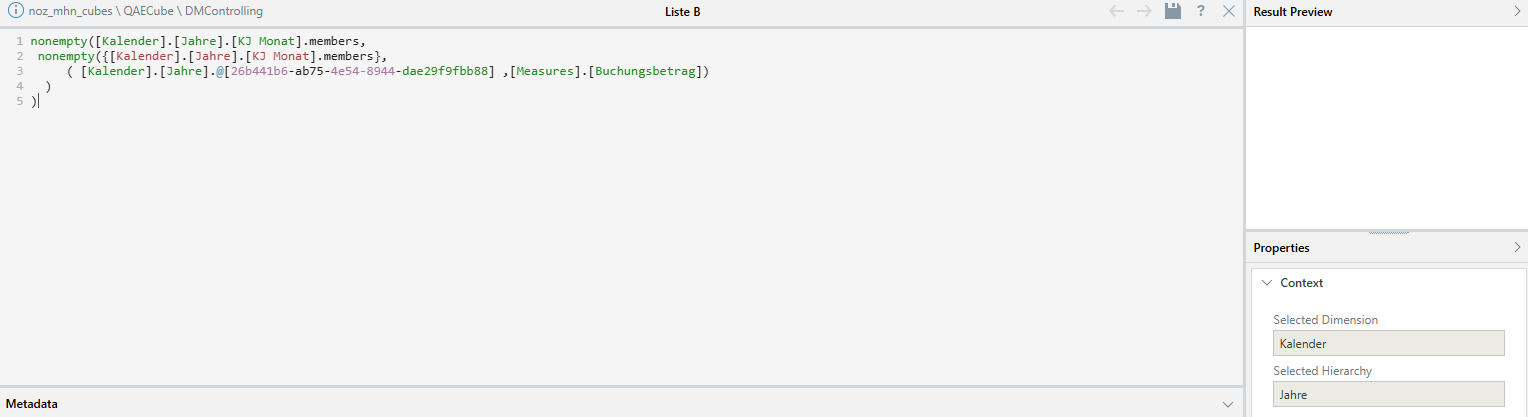Save Liste B with the floppy disk icon
1528x417 pixels.
click(x=1173, y=11)
